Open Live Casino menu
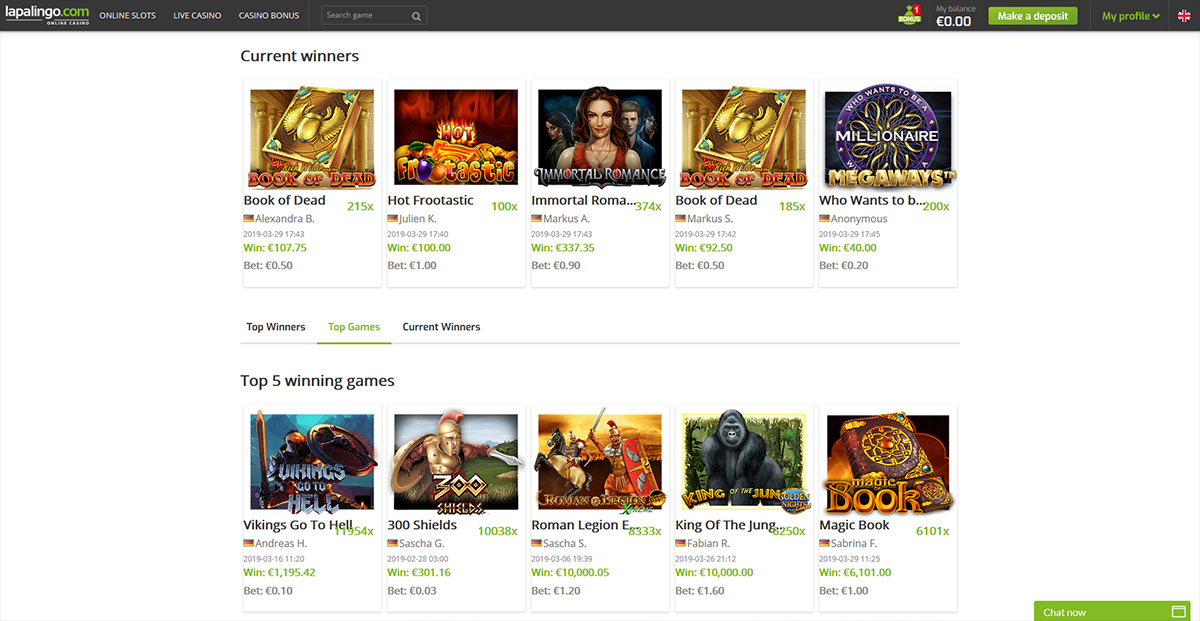This screenshot has height=621, width=1200. 197,16
